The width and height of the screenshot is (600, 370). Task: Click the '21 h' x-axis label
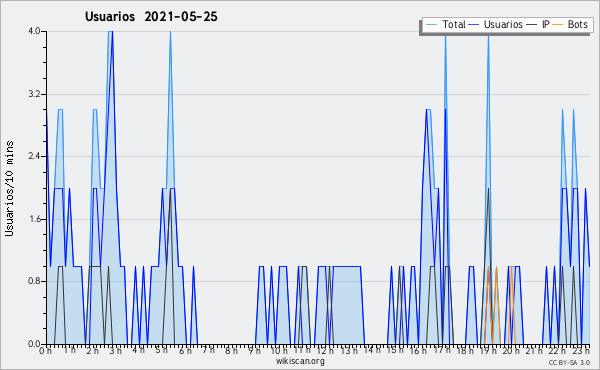click(x=534, y=350)
